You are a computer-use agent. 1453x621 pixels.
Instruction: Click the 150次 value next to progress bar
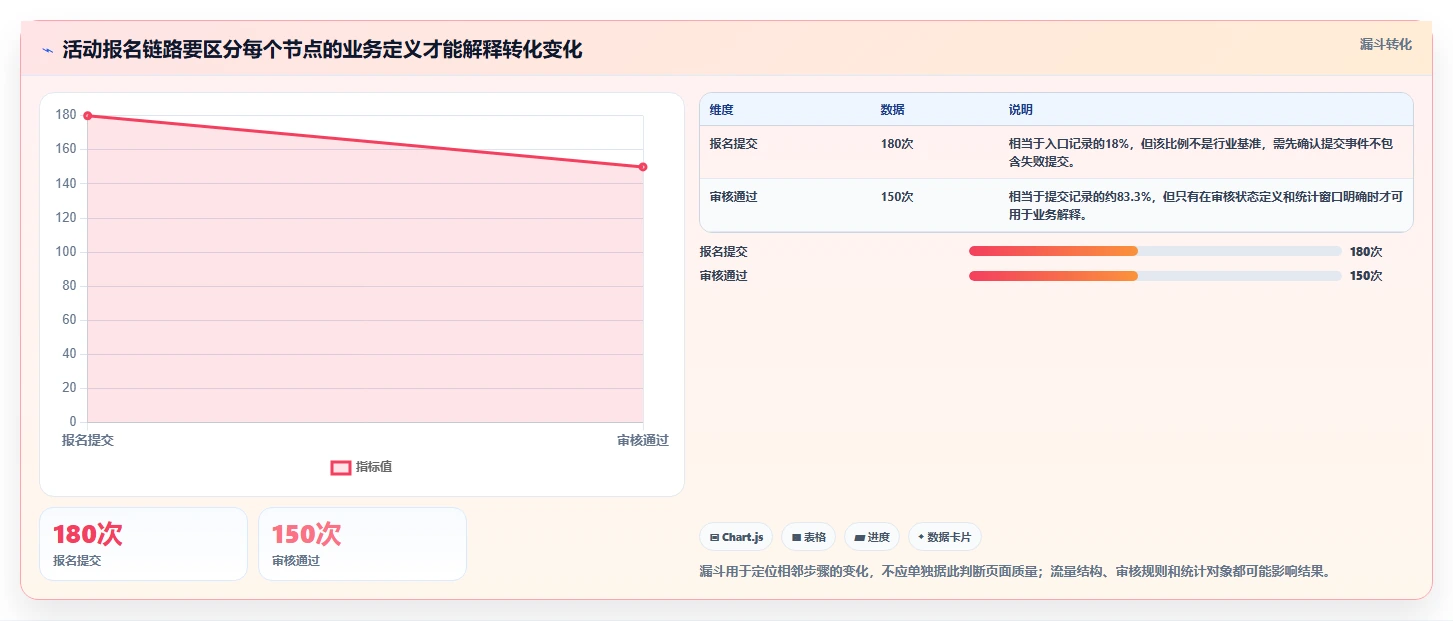(1366, 276)
